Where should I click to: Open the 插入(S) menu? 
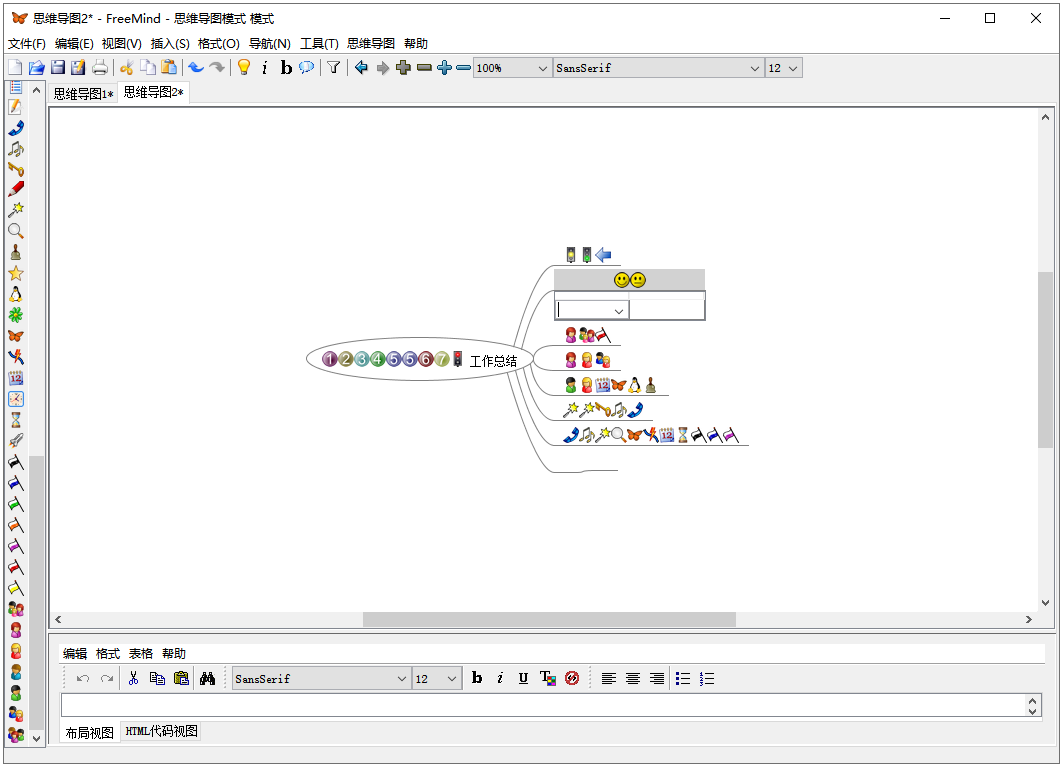click(169, 44)
